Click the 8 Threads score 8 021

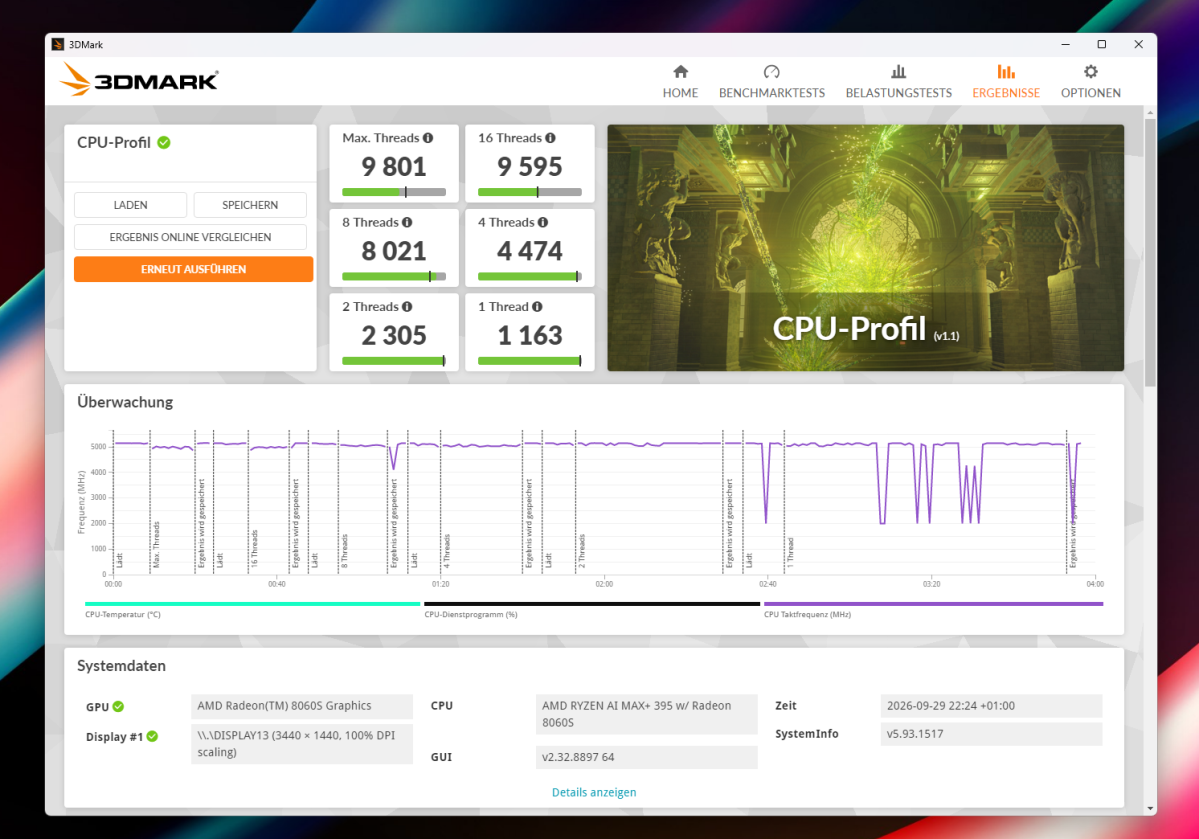coord(394,251)
